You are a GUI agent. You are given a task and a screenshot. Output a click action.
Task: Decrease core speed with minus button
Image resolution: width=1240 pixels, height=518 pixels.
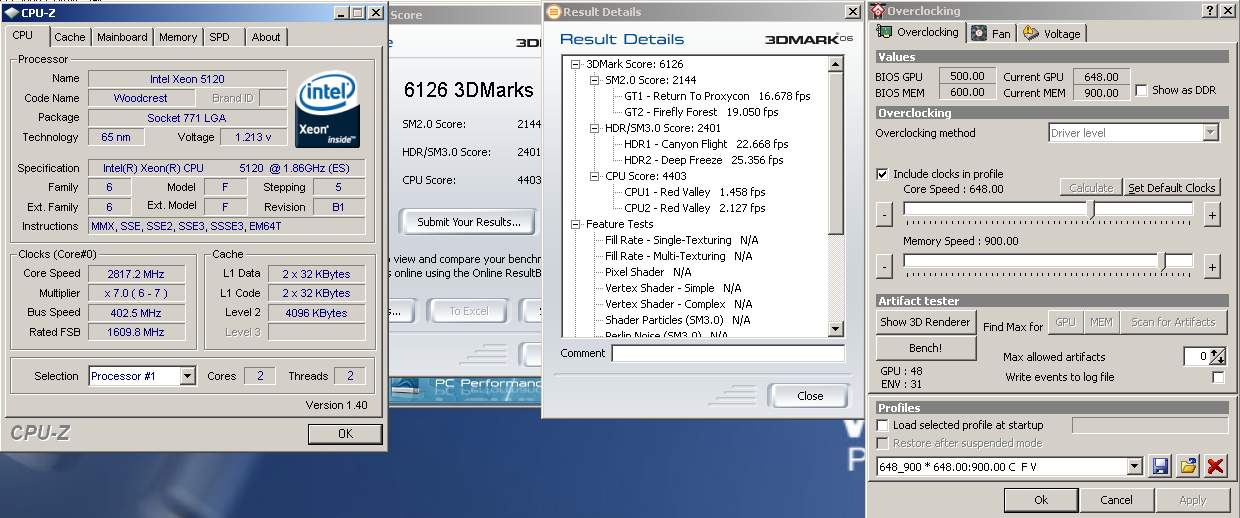pos(884,213)
